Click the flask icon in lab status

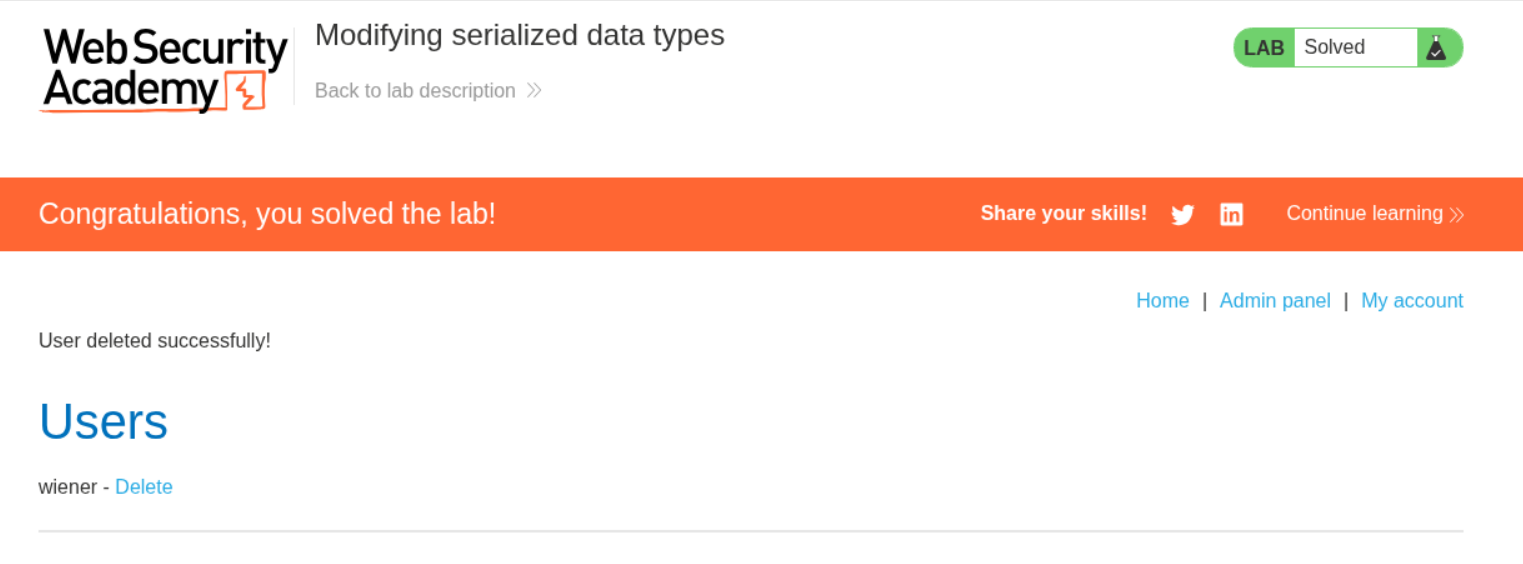(1437, 48)
